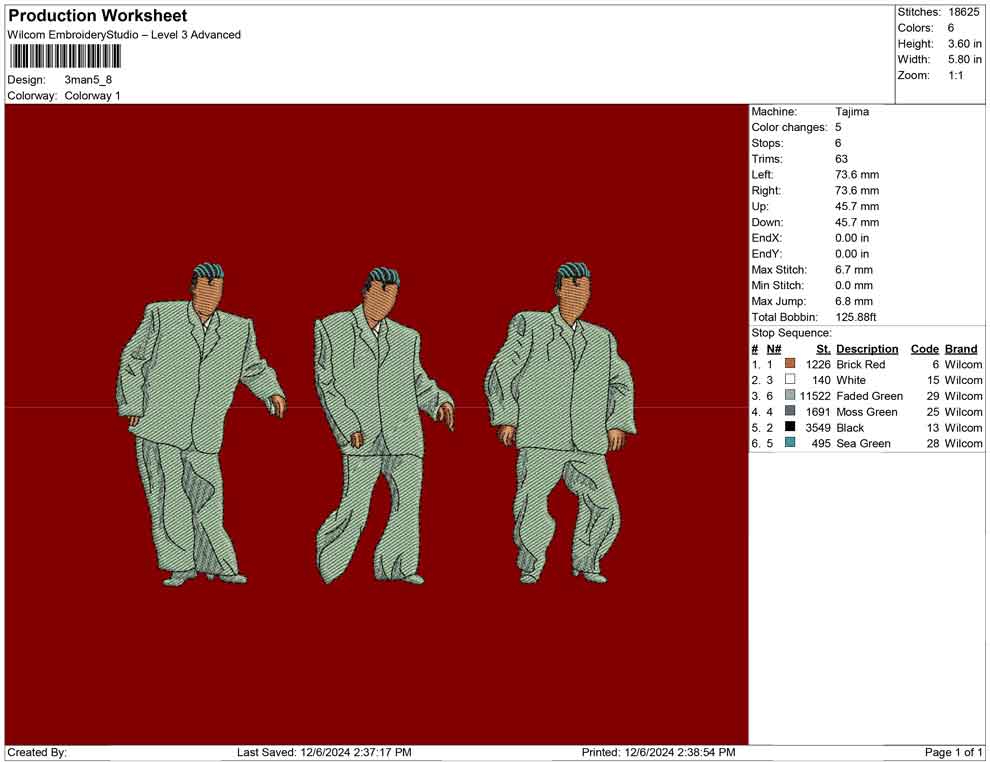
Task: Click the Production Worksheet title
Action: (x=98, y=16)
